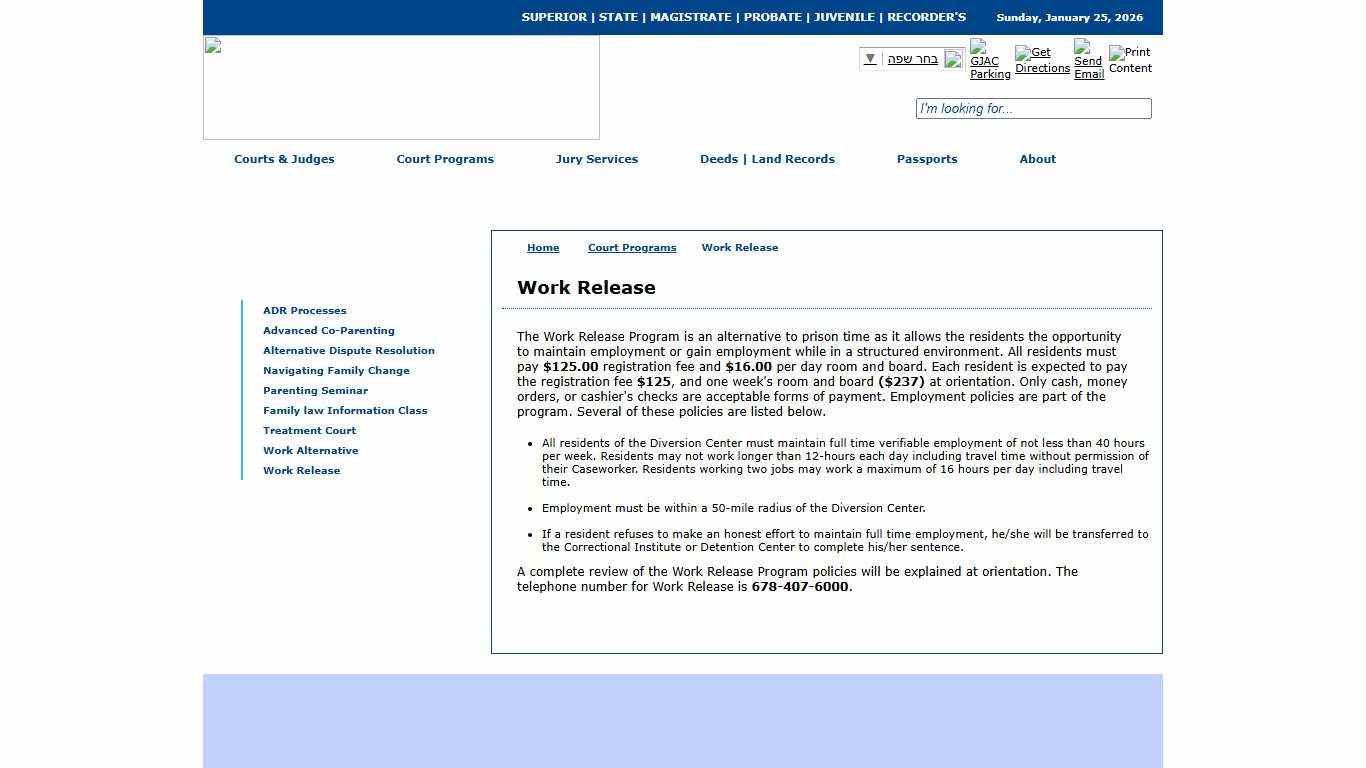The width and height of the screenshot is (1366, 768).
Task: Open the Jury Services menu
Action: tap(597, 159)
